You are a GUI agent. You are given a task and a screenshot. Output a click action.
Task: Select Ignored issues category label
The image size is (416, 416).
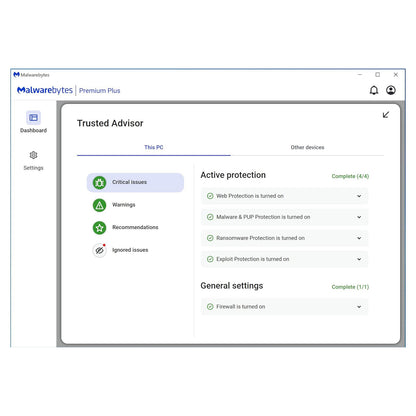(x=130, y=250)
